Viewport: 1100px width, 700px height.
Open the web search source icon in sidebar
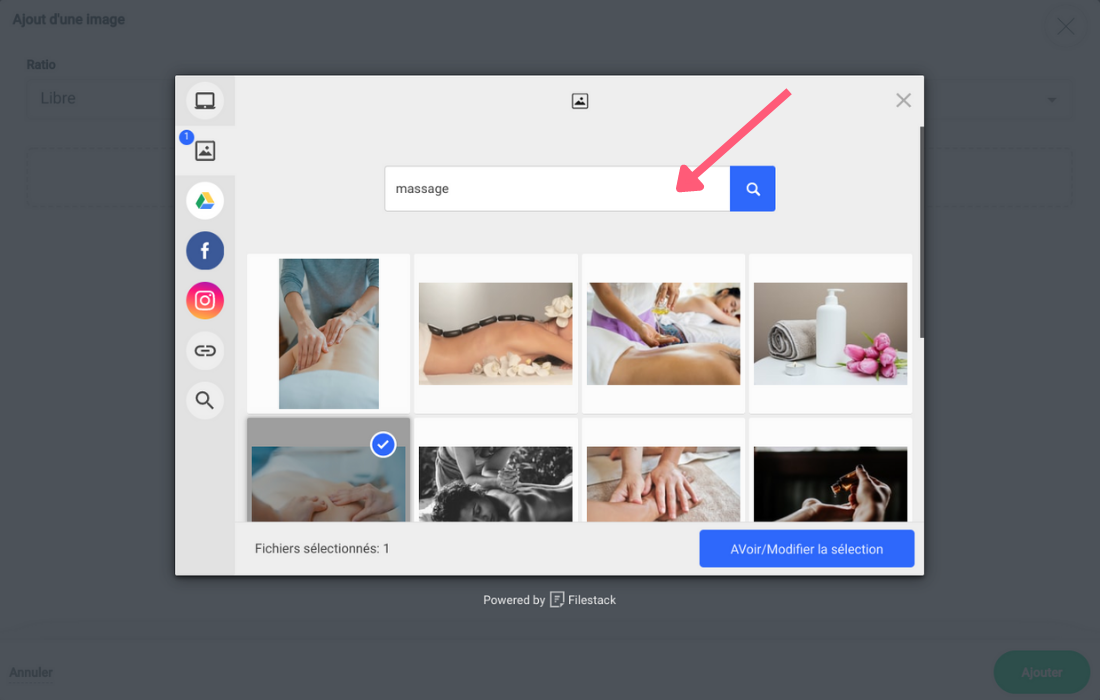[205, 400]
